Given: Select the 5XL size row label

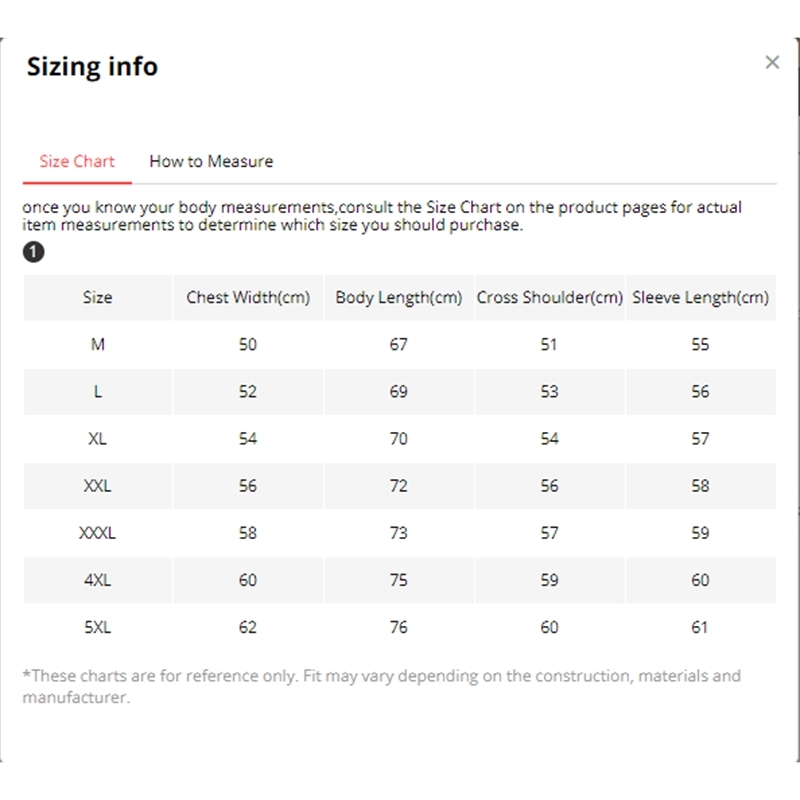Looking at the screenshot, I should pos(97,627).
